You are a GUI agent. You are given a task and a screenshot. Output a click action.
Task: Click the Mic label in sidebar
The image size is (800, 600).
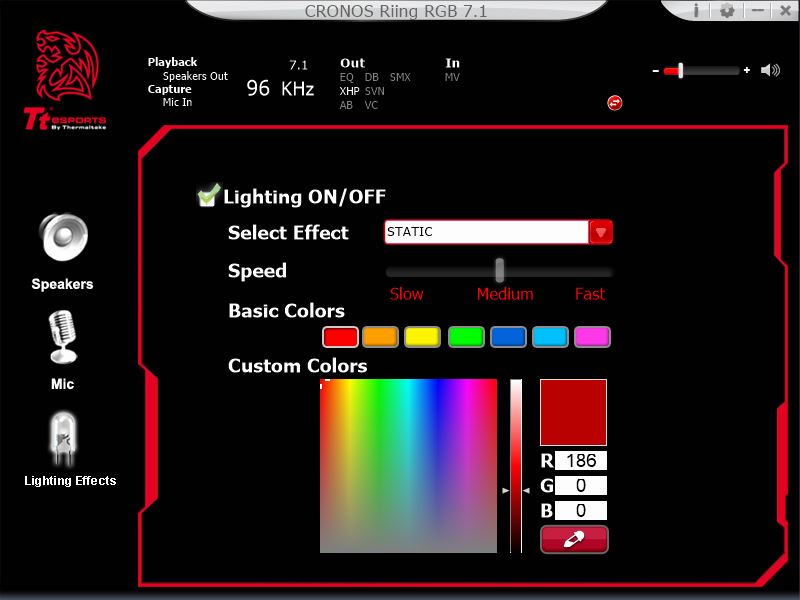click(x=62, y=384)
